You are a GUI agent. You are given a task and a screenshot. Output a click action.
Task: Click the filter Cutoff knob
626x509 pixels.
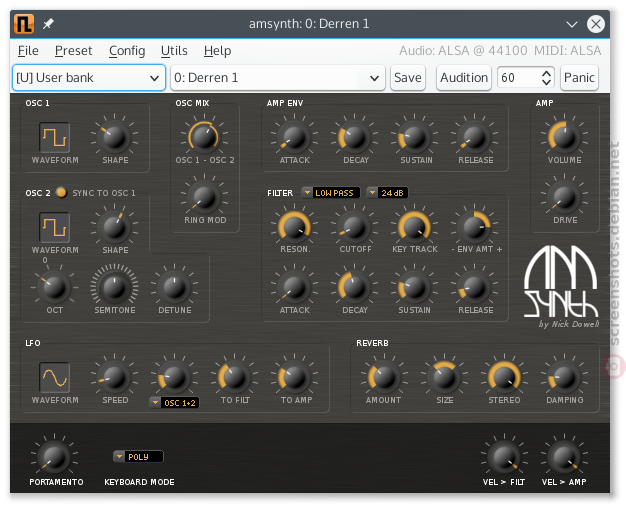355,228
